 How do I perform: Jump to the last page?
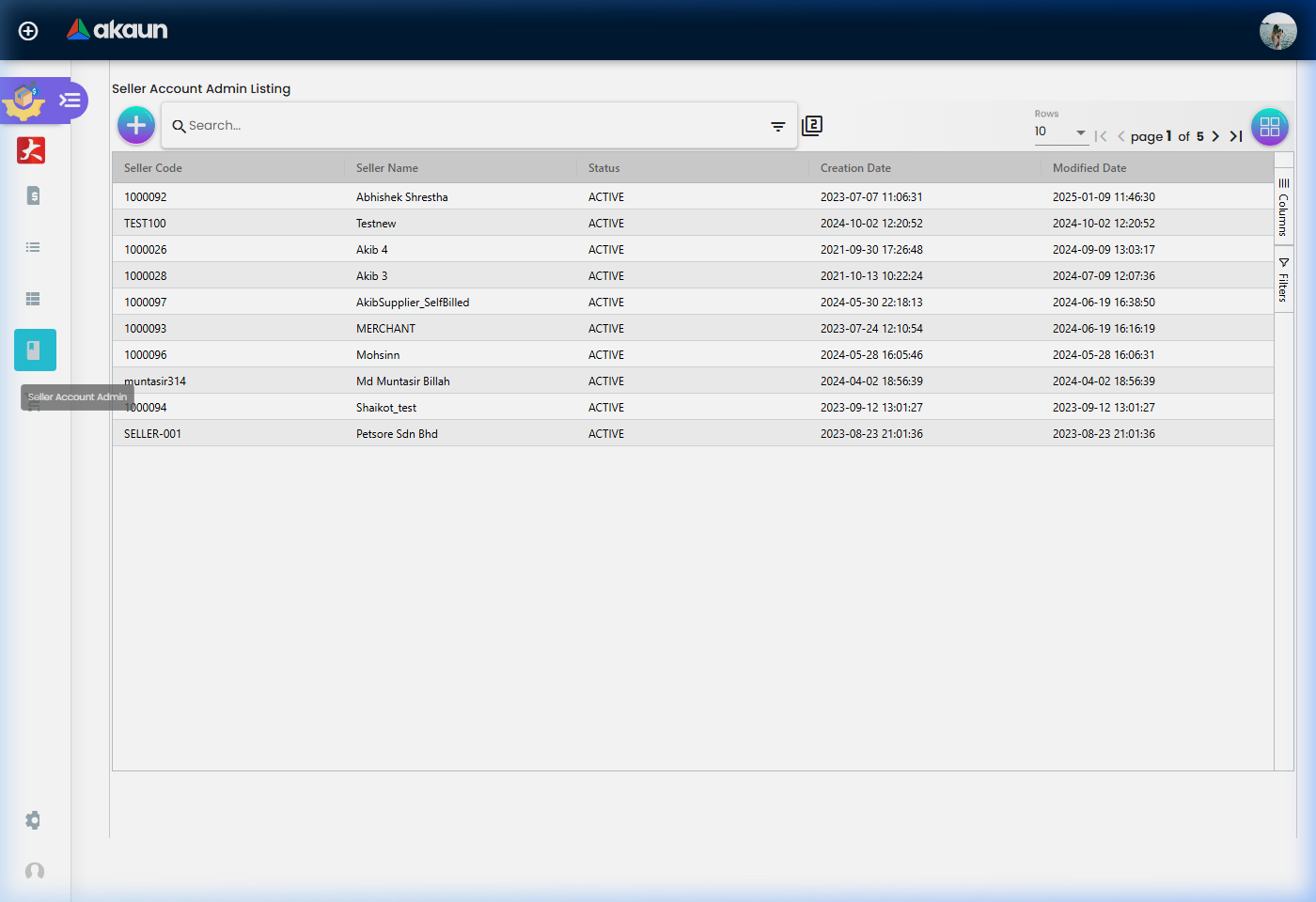pyautogui.click(x=1236, y=136)
